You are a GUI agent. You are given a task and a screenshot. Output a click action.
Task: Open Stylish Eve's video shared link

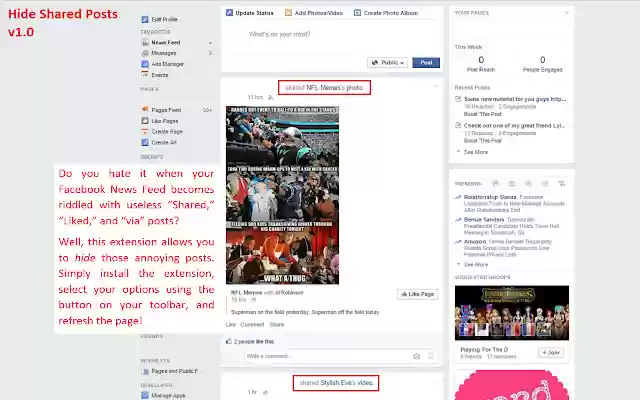coord(346,383)
